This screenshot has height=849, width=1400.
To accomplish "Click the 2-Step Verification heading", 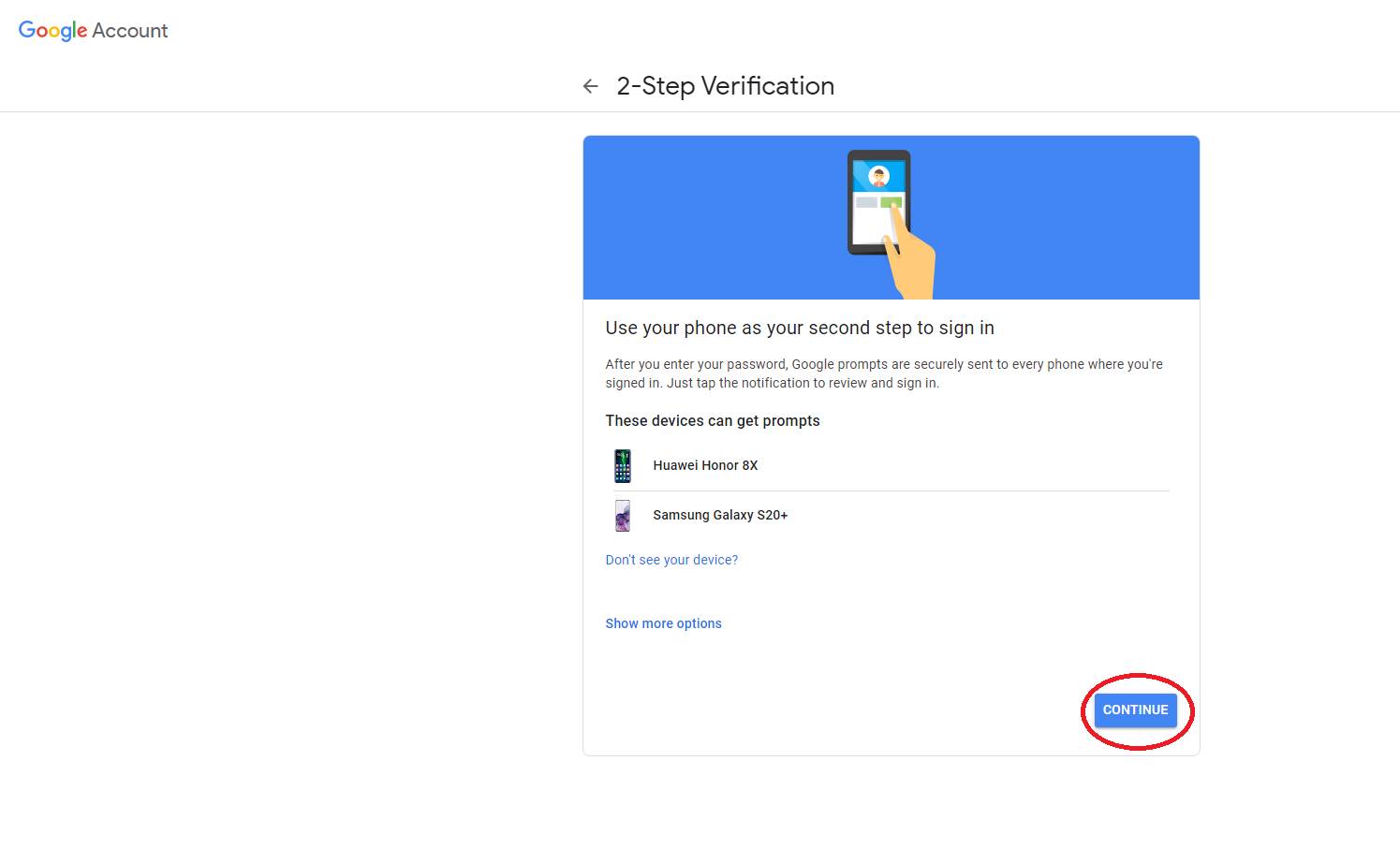I will tap(725, 85).
